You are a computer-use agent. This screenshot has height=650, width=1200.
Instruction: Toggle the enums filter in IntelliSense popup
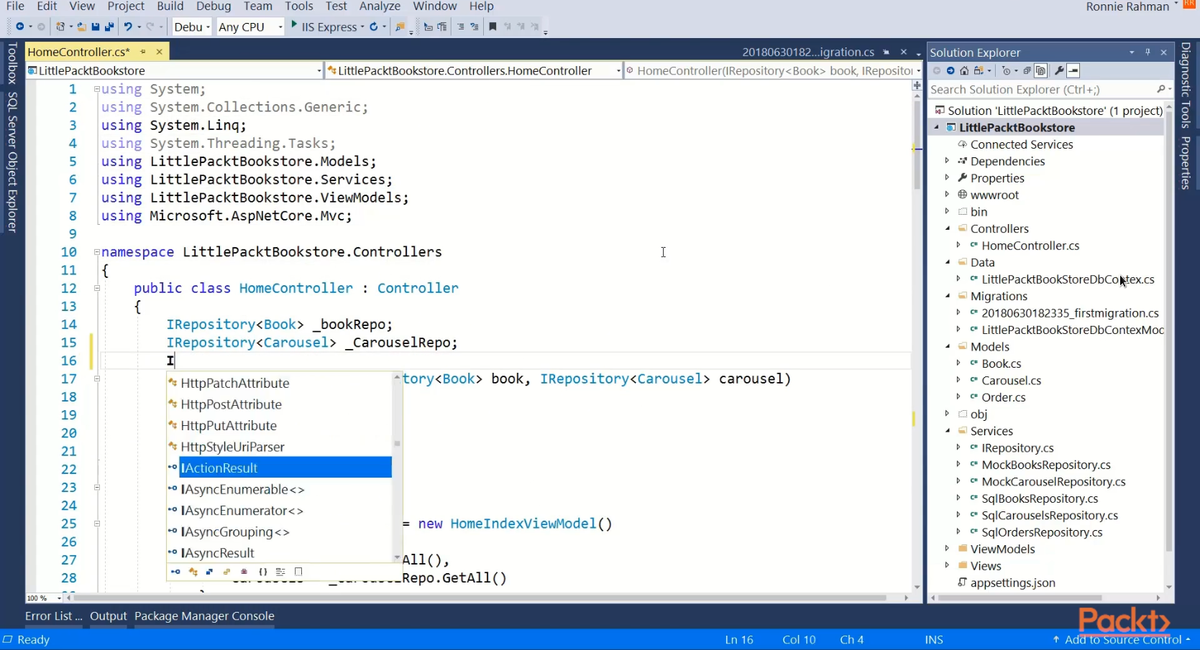pos(226,572)
